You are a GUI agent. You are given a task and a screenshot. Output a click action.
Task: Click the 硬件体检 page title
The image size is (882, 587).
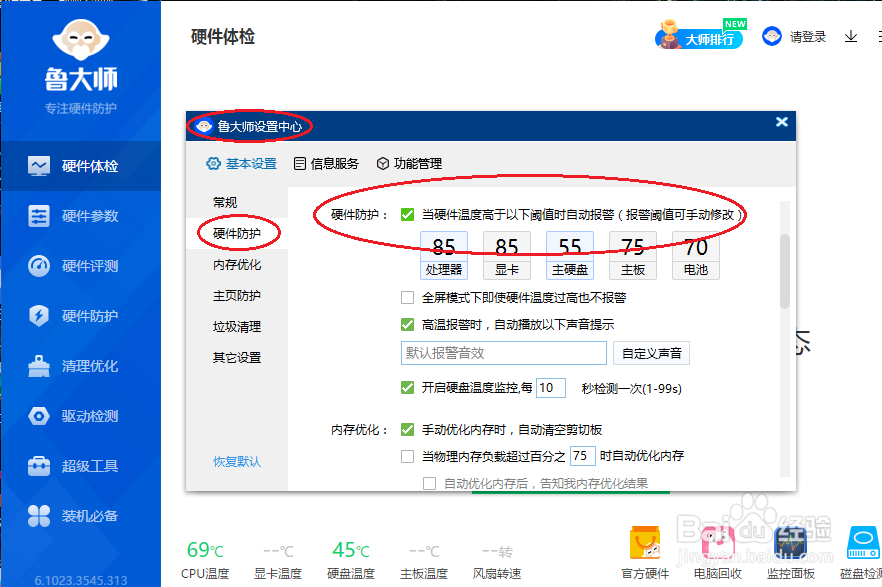[223, 37]
